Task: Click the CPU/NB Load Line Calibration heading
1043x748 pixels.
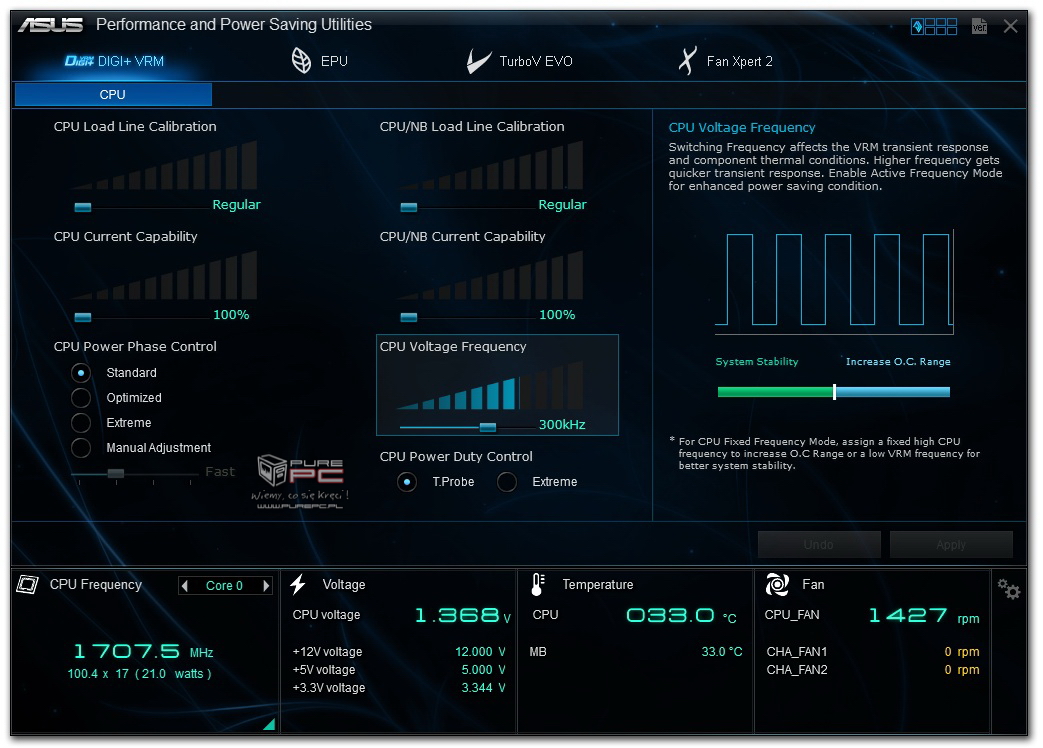Action: tap(472, 126)
